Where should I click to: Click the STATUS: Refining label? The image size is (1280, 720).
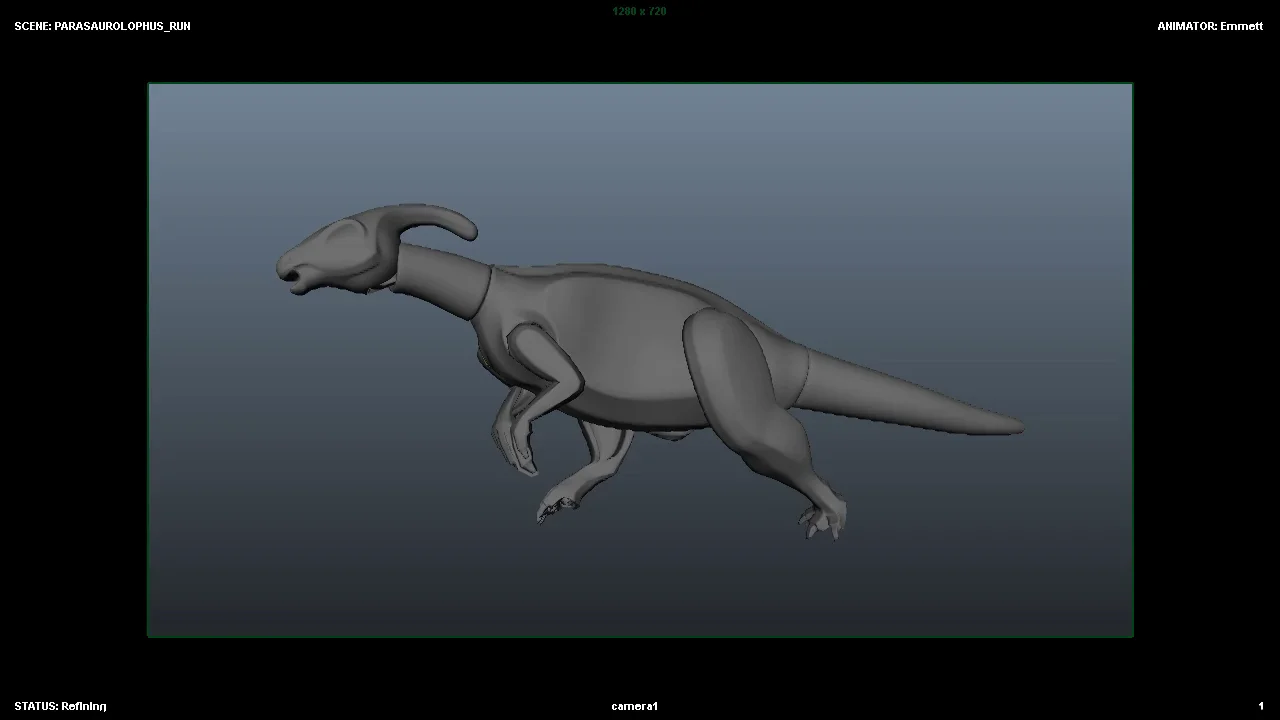(x=60, y=706)
